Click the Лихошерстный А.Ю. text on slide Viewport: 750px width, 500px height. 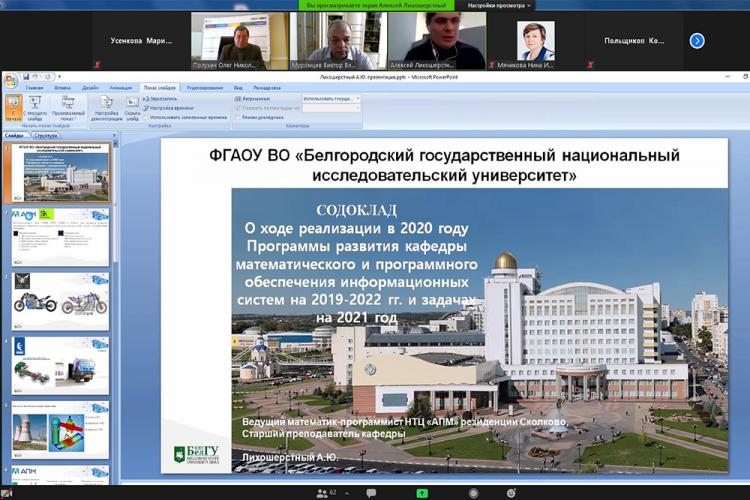click(290, 457)
